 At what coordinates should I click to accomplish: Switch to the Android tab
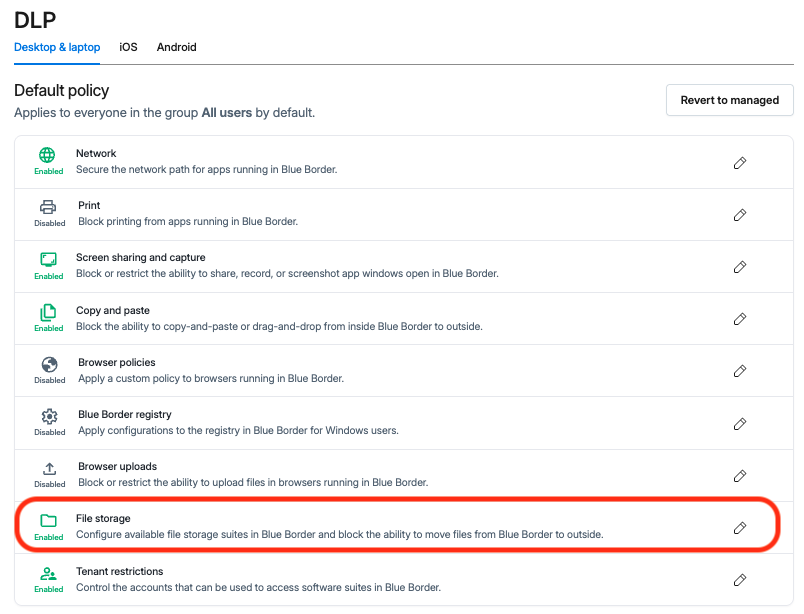(176, 47)
